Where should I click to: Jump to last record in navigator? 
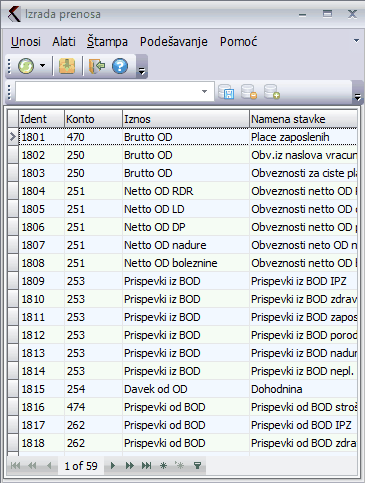click(146, 466)
